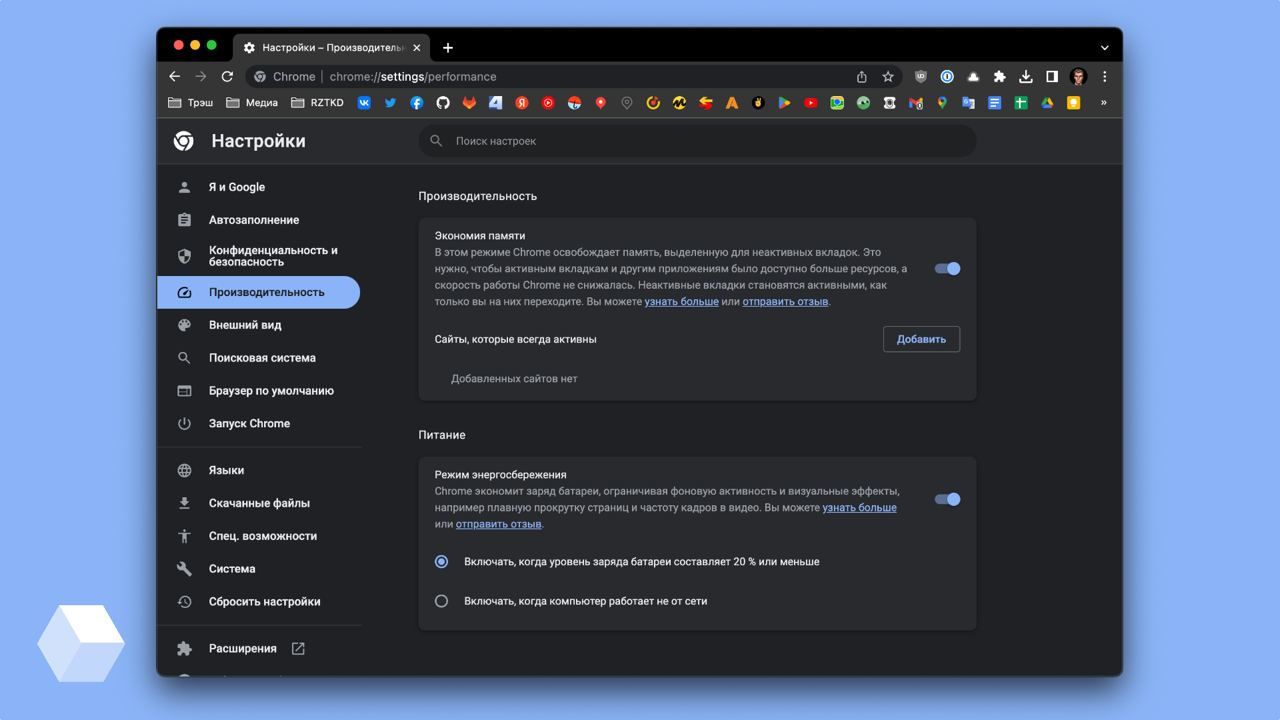Open the profile avatar menu
This screenshot has width=1280, height=720.
coord(1078,76)
